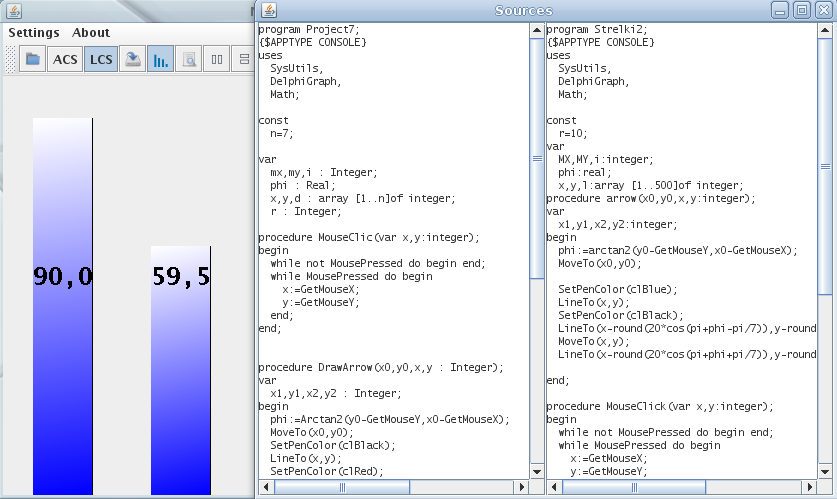
Task: Click 'phi:real;' in the Strelki2 pane
Action: tap(585, 172)
